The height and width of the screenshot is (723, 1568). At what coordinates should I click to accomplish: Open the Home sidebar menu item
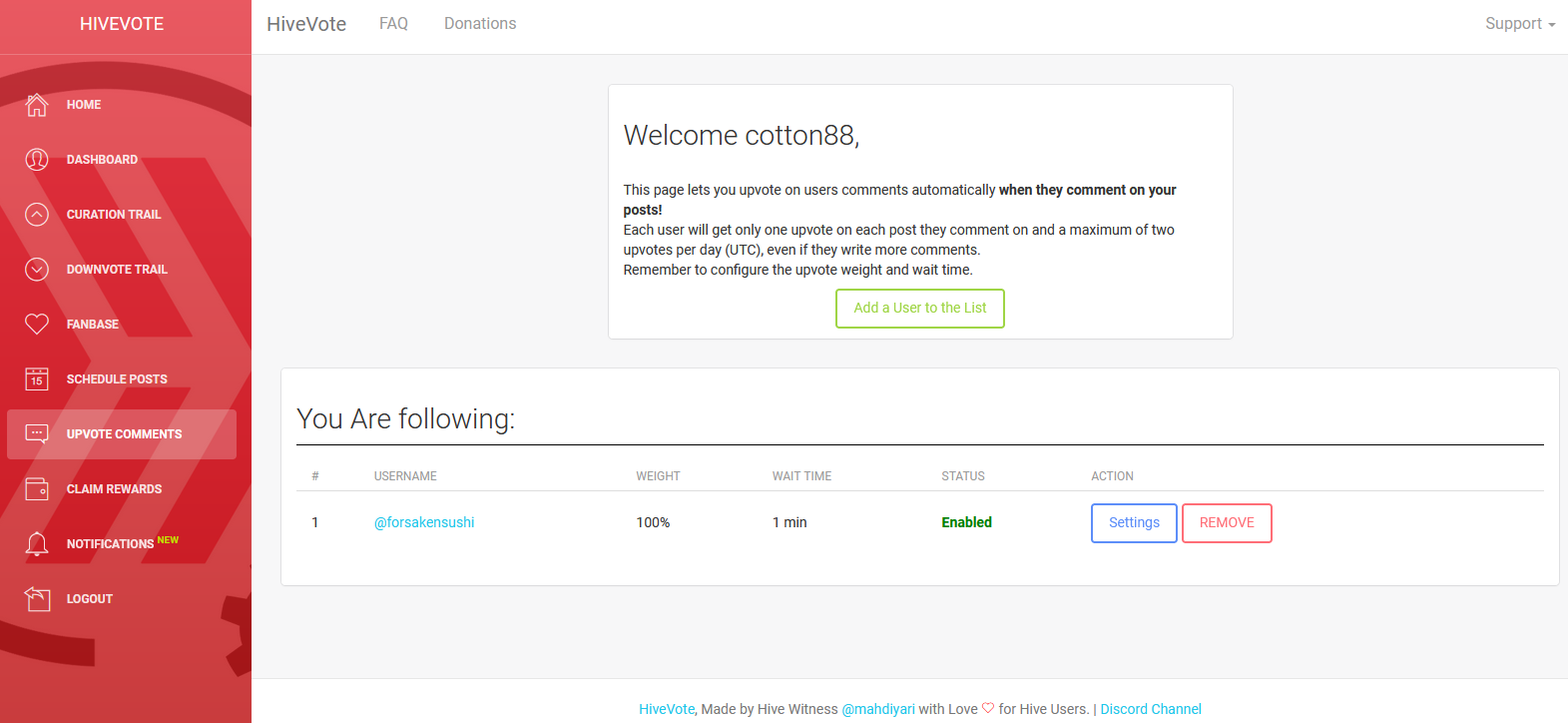click(x=122, y=105)
